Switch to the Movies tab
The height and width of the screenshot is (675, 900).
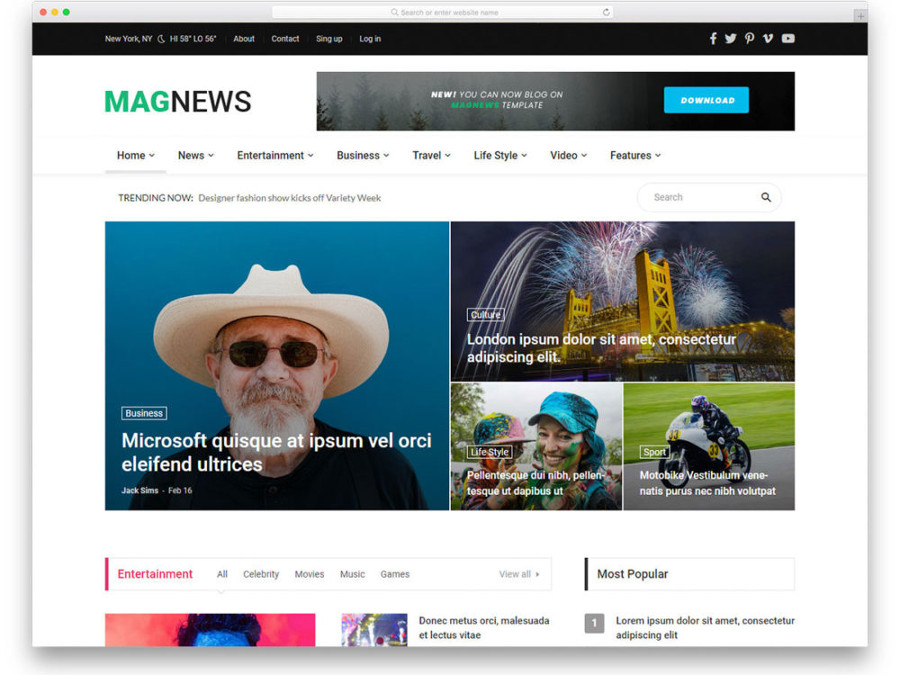click(309, 574)
